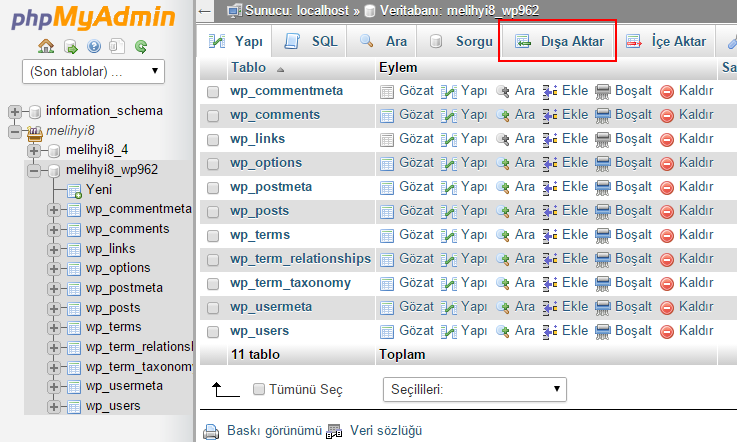The width and height of the screenshot is (737, 442).
Task: Click Boşalt icon in wp_users row
Action: point(603,332)
